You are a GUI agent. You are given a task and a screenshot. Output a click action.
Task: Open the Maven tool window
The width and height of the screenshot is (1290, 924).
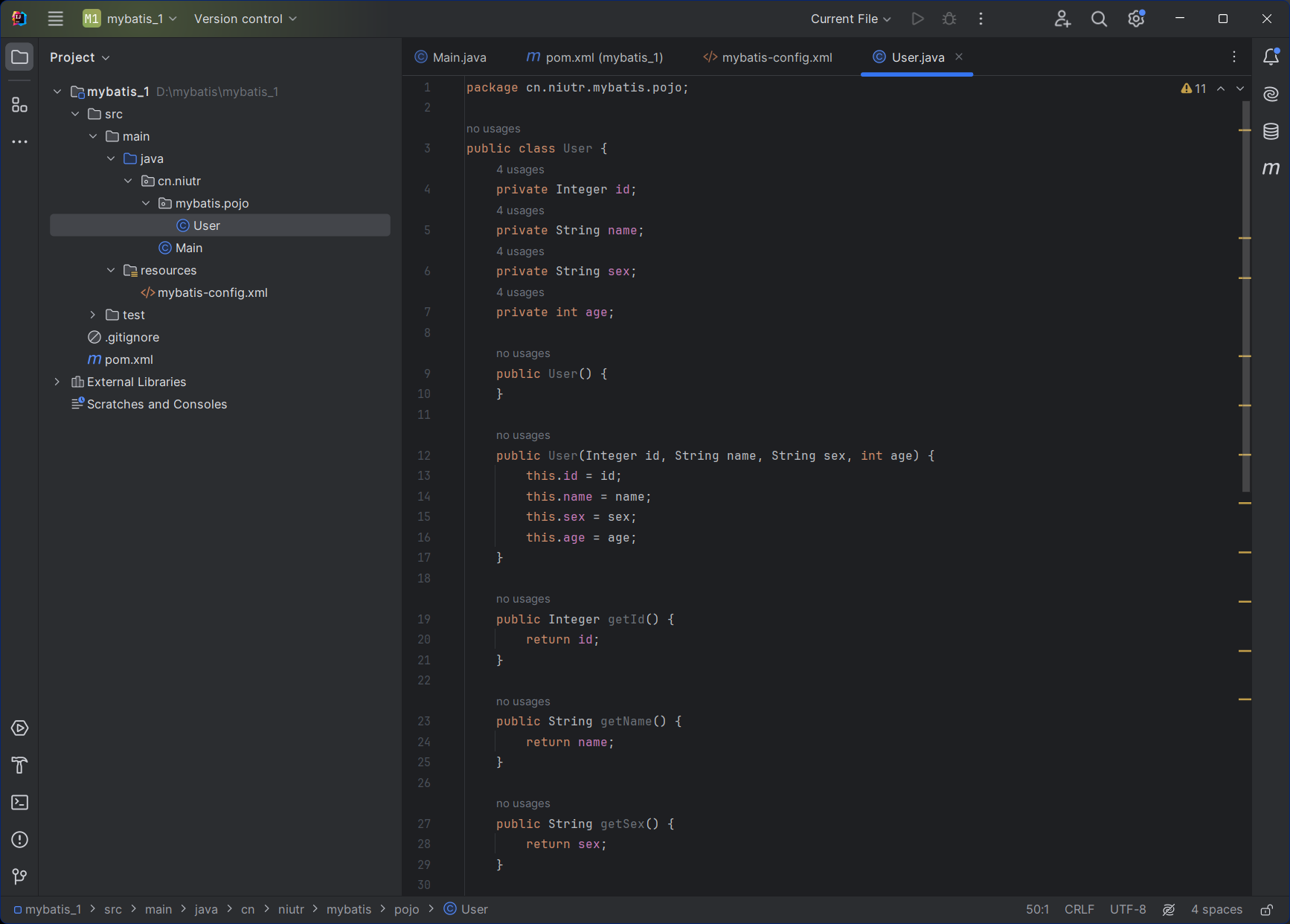pyautogui.click(x=1271, y=169)
